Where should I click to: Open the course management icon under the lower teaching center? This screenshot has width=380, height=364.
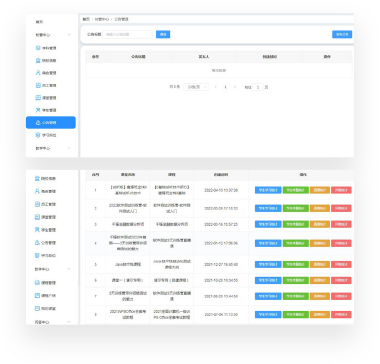pos(46,283)
